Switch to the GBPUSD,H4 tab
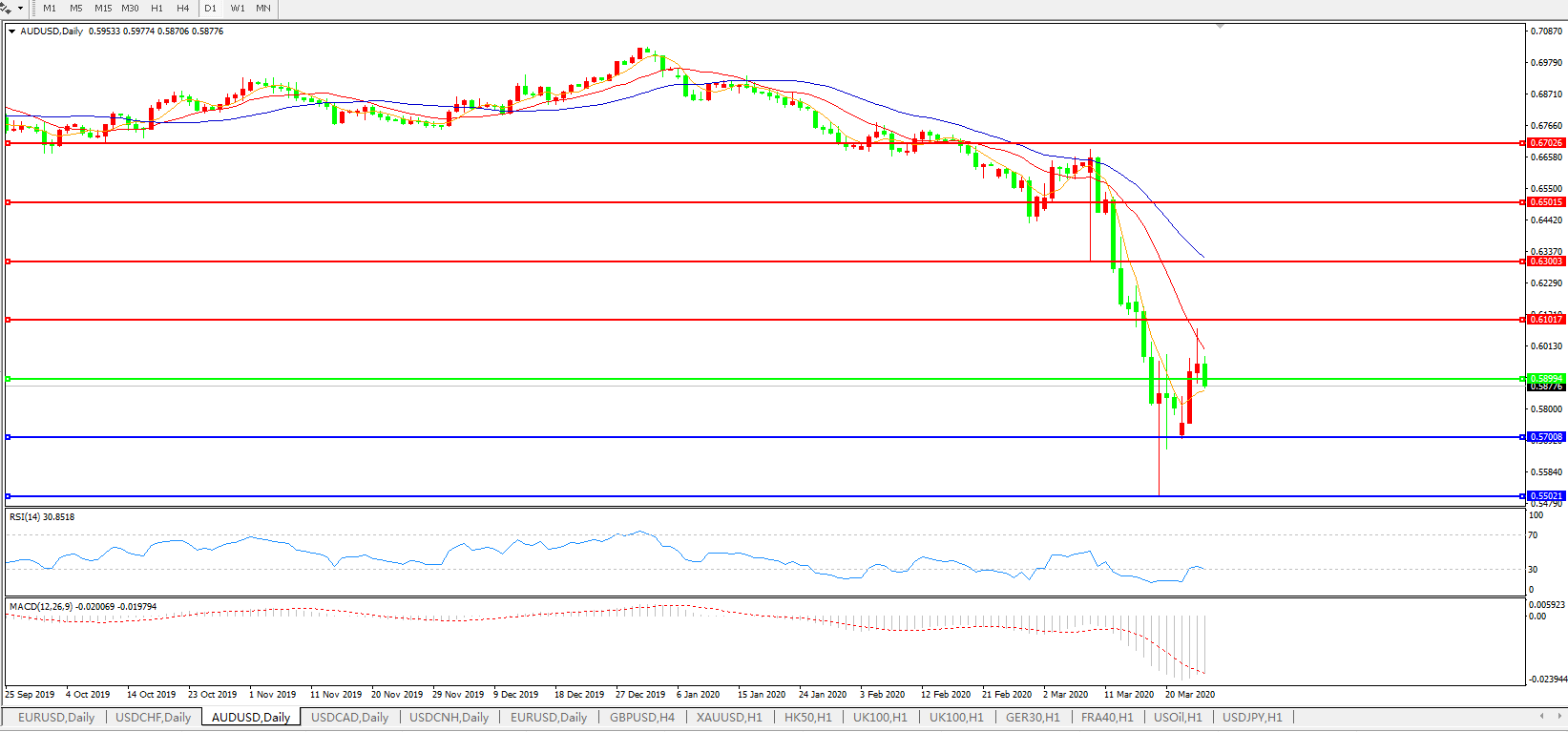 pos(642,718)
